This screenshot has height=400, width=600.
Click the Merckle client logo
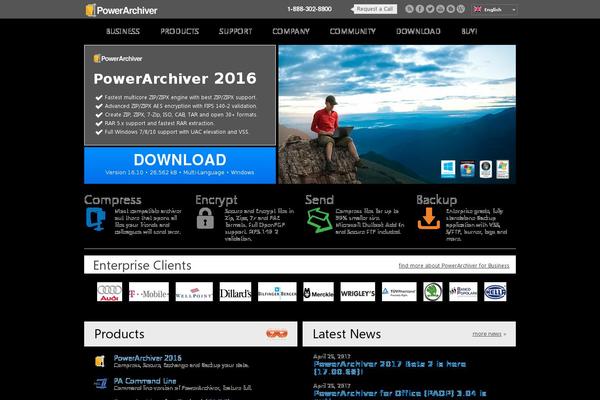tap(318, 292)
